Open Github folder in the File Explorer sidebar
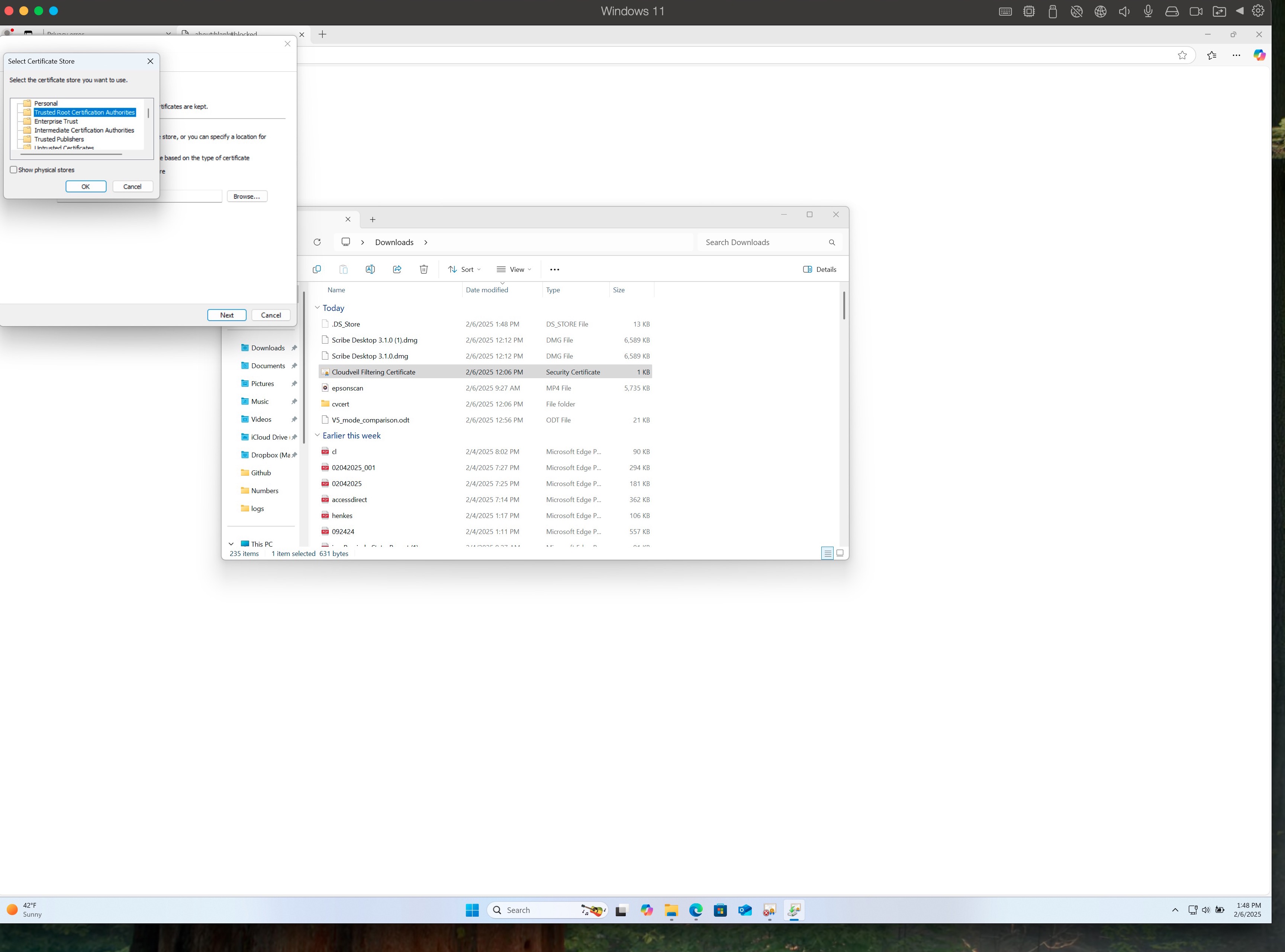This screenshot has height=952, width=1285. pyautogui.click(x=261, y=473)
